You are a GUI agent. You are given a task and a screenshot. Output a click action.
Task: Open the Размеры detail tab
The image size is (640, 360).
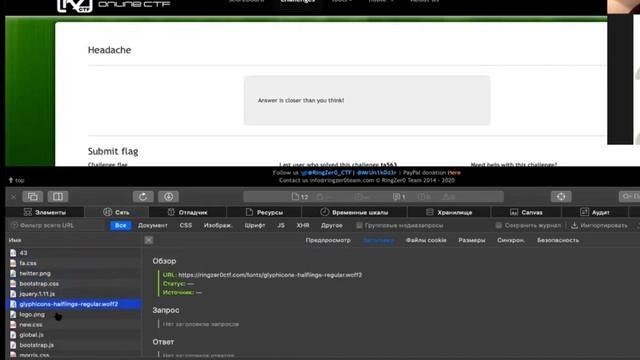(x=472, y=240)
